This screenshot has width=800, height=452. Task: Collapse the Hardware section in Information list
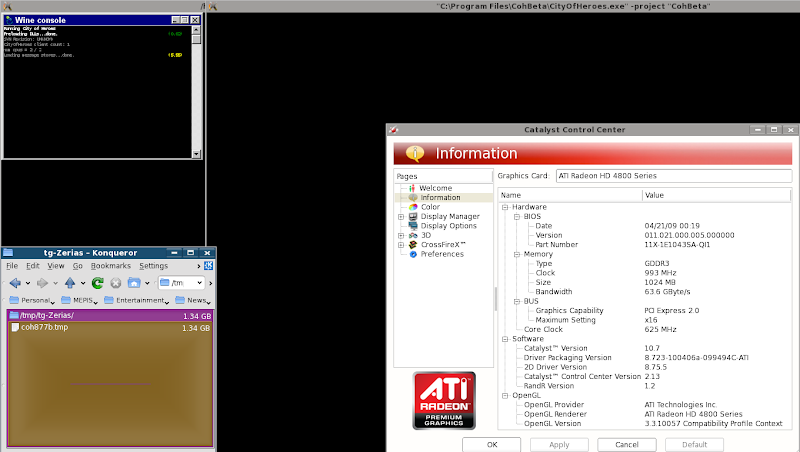(x=505, y=207)
